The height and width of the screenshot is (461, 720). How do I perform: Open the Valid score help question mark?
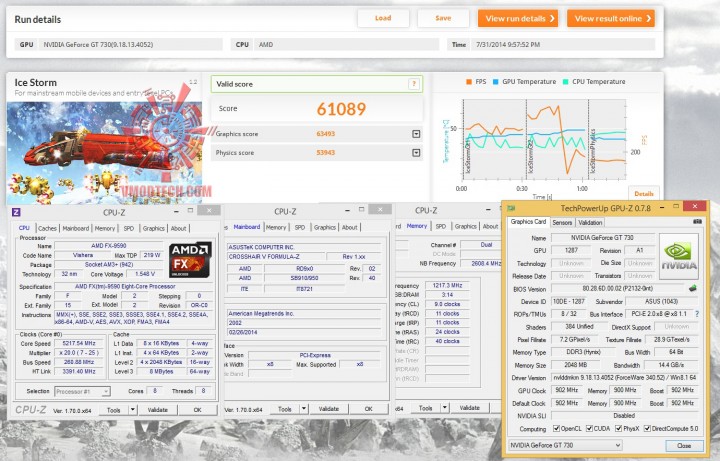pos(413,84)
